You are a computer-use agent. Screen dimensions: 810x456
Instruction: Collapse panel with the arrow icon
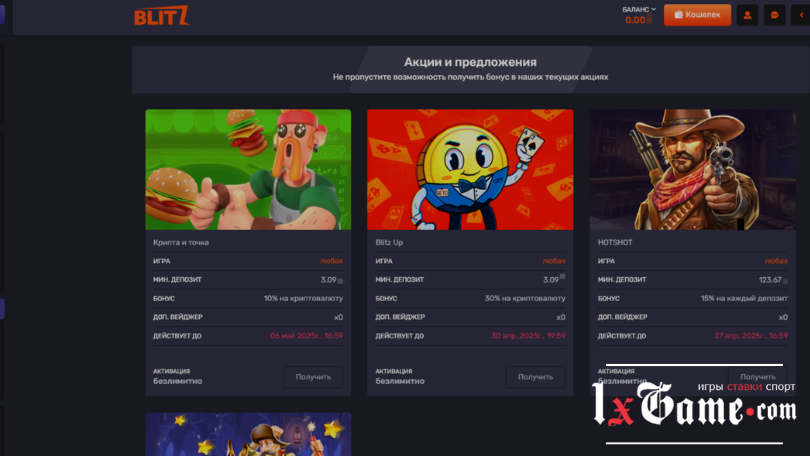click(801, 15)
